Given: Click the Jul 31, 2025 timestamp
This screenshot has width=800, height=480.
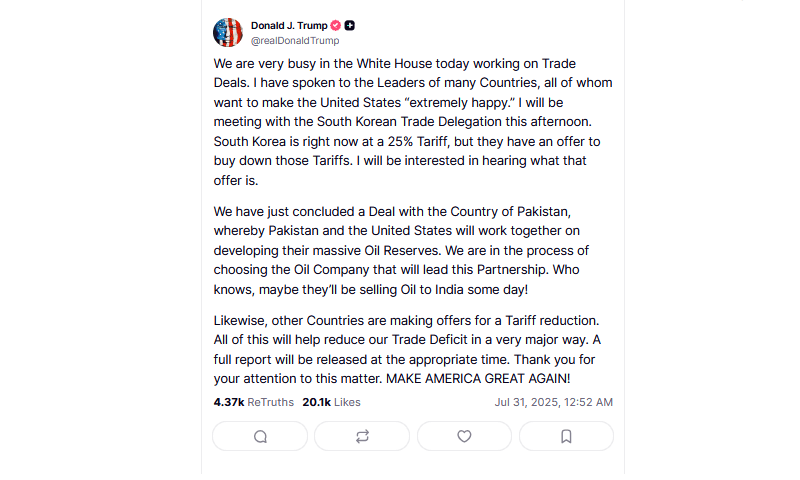Looking at the screenshot, I should (553, 402).
